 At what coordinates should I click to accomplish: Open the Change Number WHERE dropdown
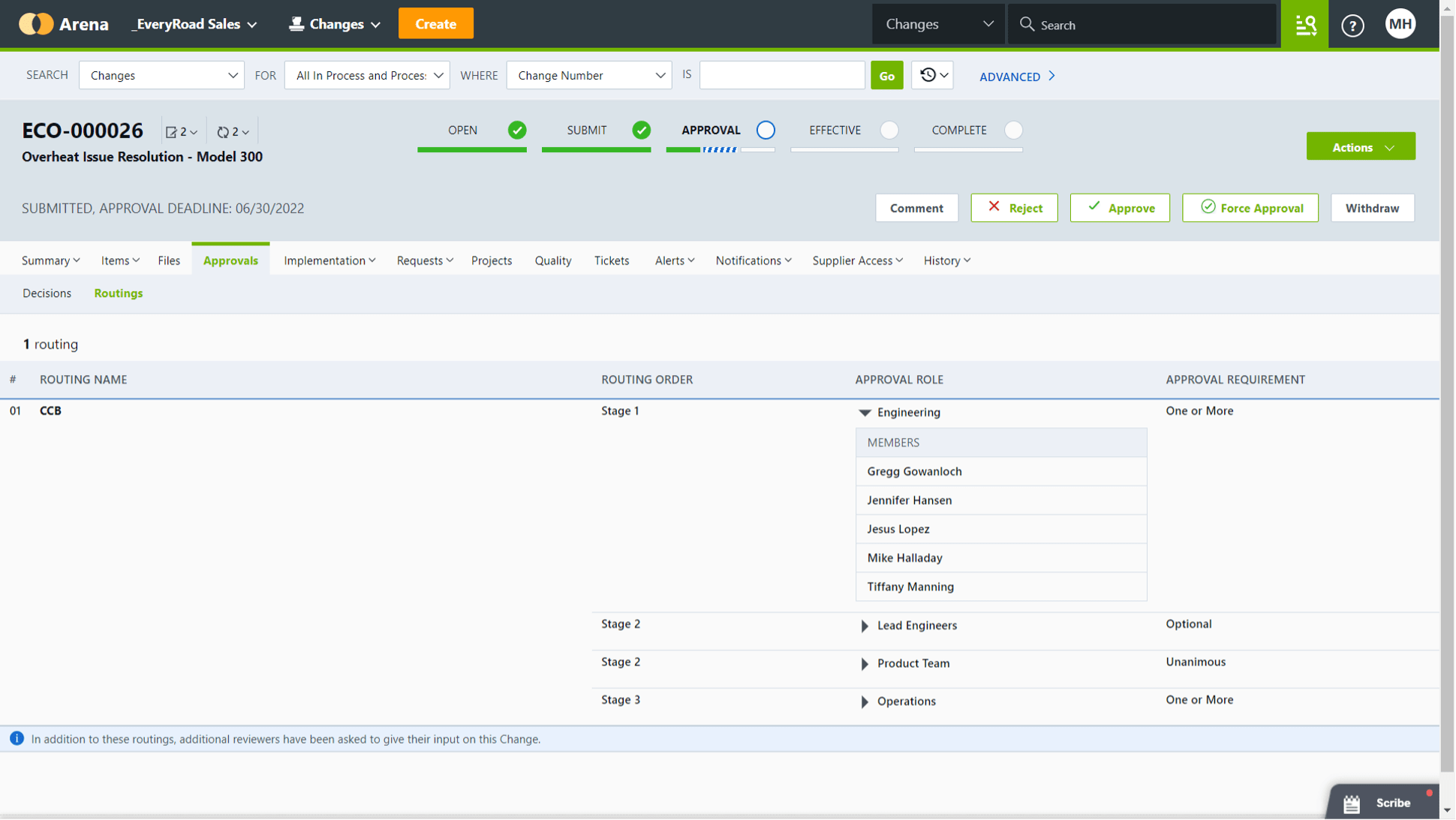click(588, 75)
